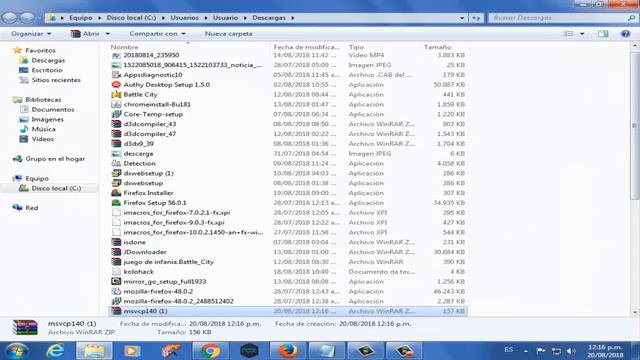Select the kolohack text document
The height and width of the screenshot is (360, 640).
pos(138,271)
